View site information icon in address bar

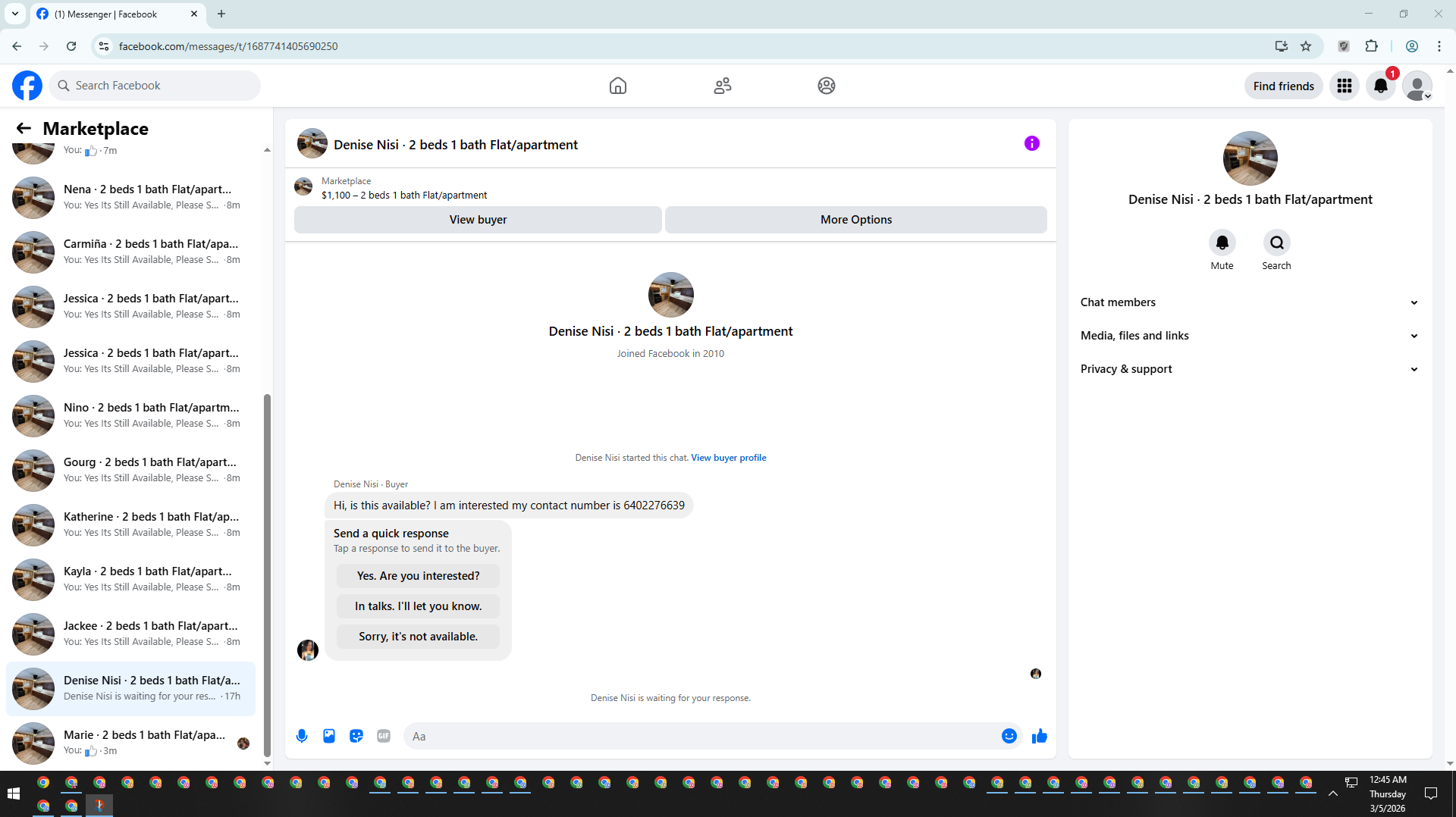pyautogui.click(x=104, y=46)
